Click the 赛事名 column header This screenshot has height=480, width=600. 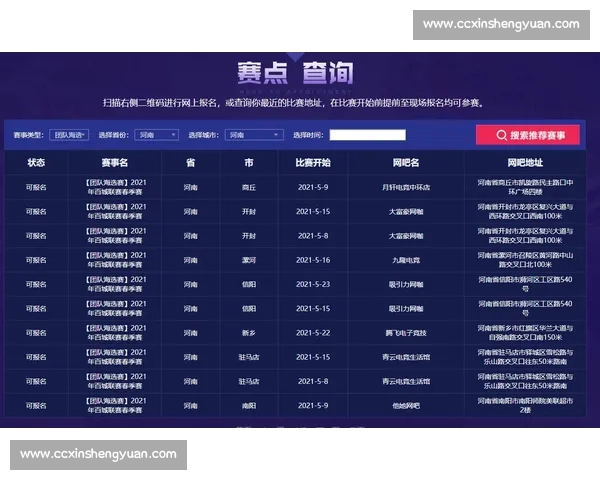(x=115, y=163)
